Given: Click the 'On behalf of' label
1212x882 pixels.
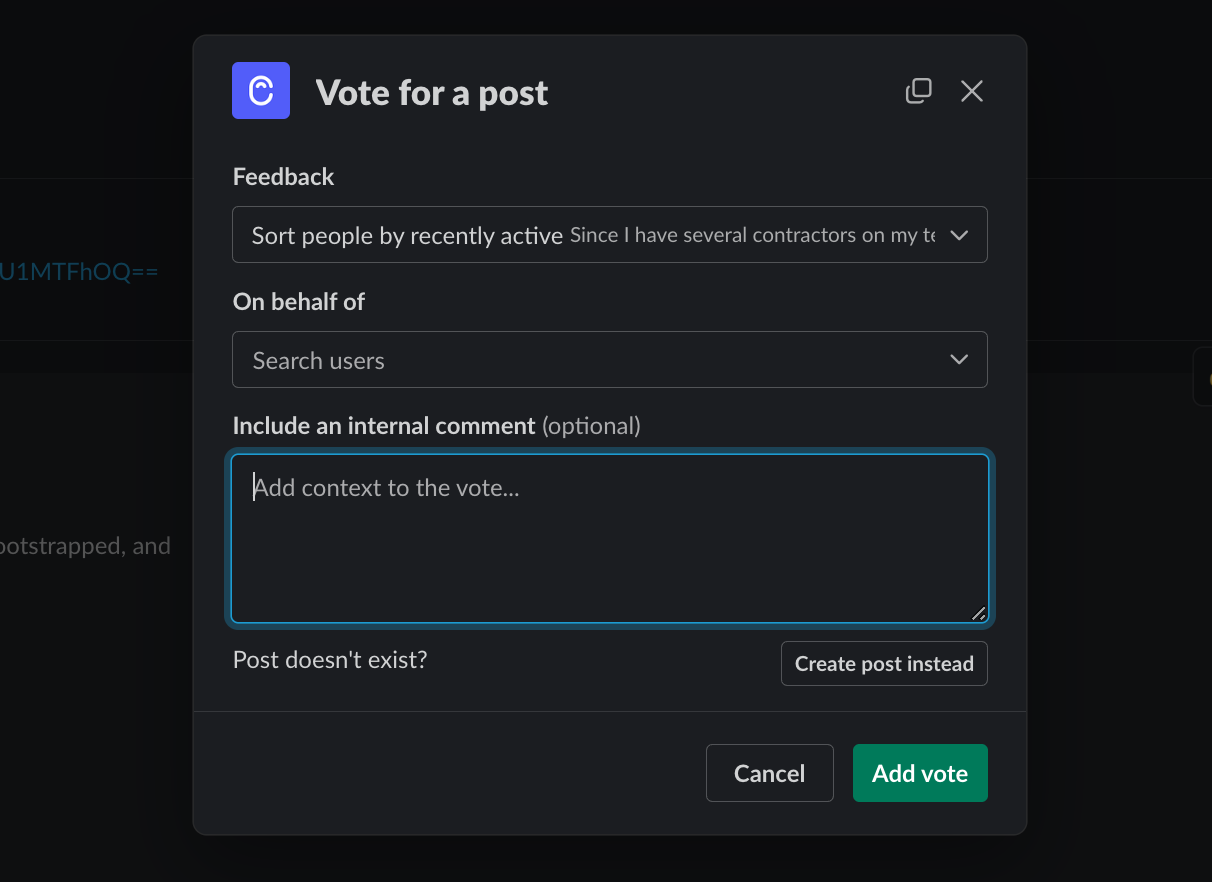Looking at the screenshot, I should pos(299,302).
